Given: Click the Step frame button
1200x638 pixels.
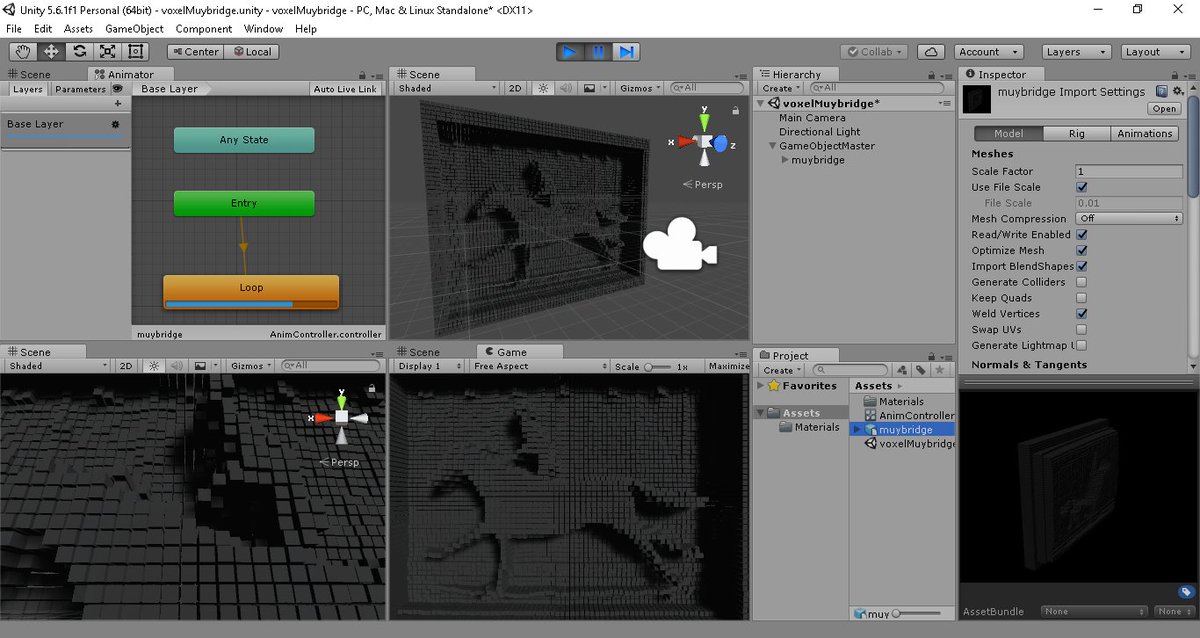Looking at the screenshot, I should pos(626,52).
